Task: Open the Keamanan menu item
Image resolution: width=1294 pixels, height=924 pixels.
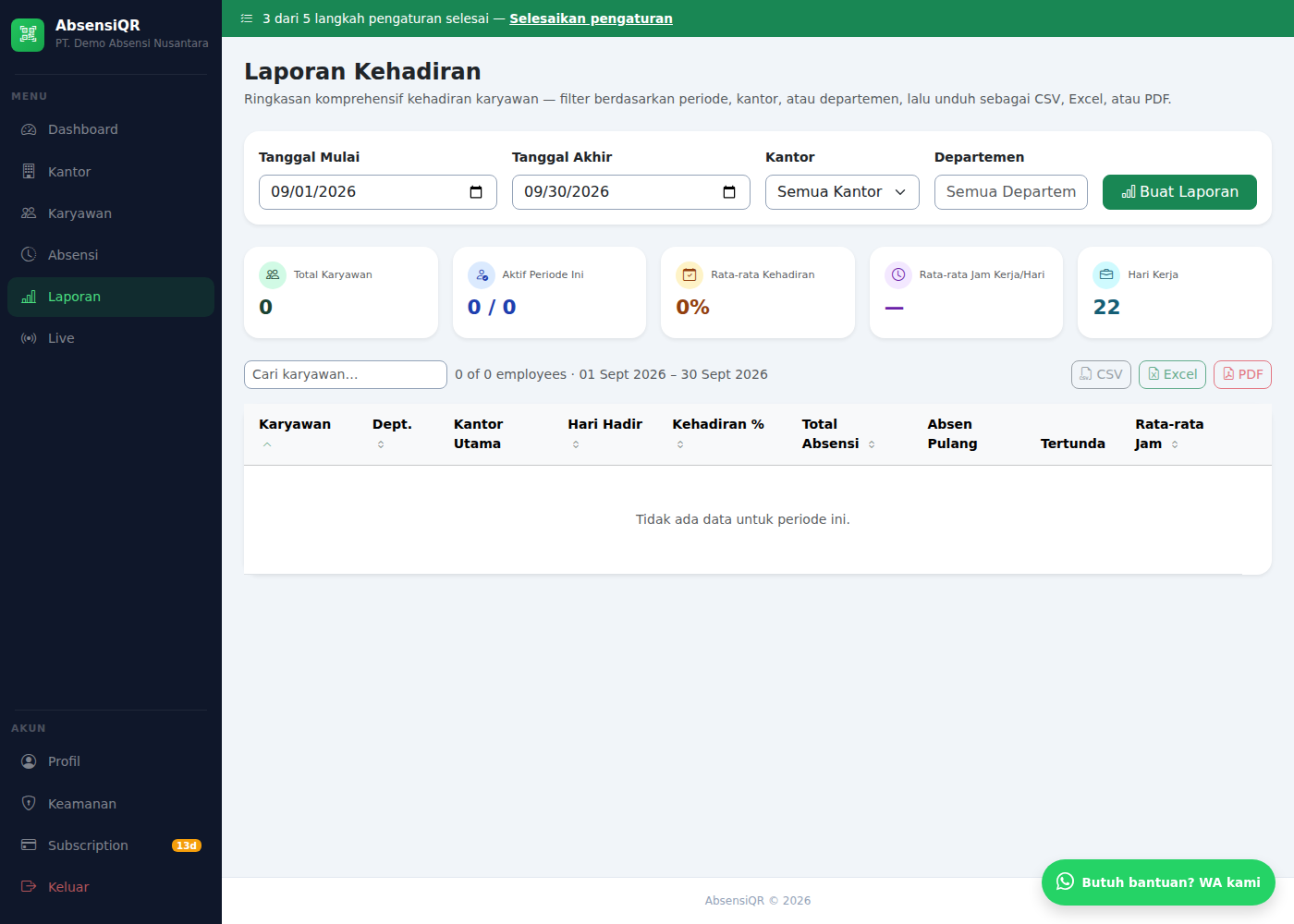Action: click(111, 804)
